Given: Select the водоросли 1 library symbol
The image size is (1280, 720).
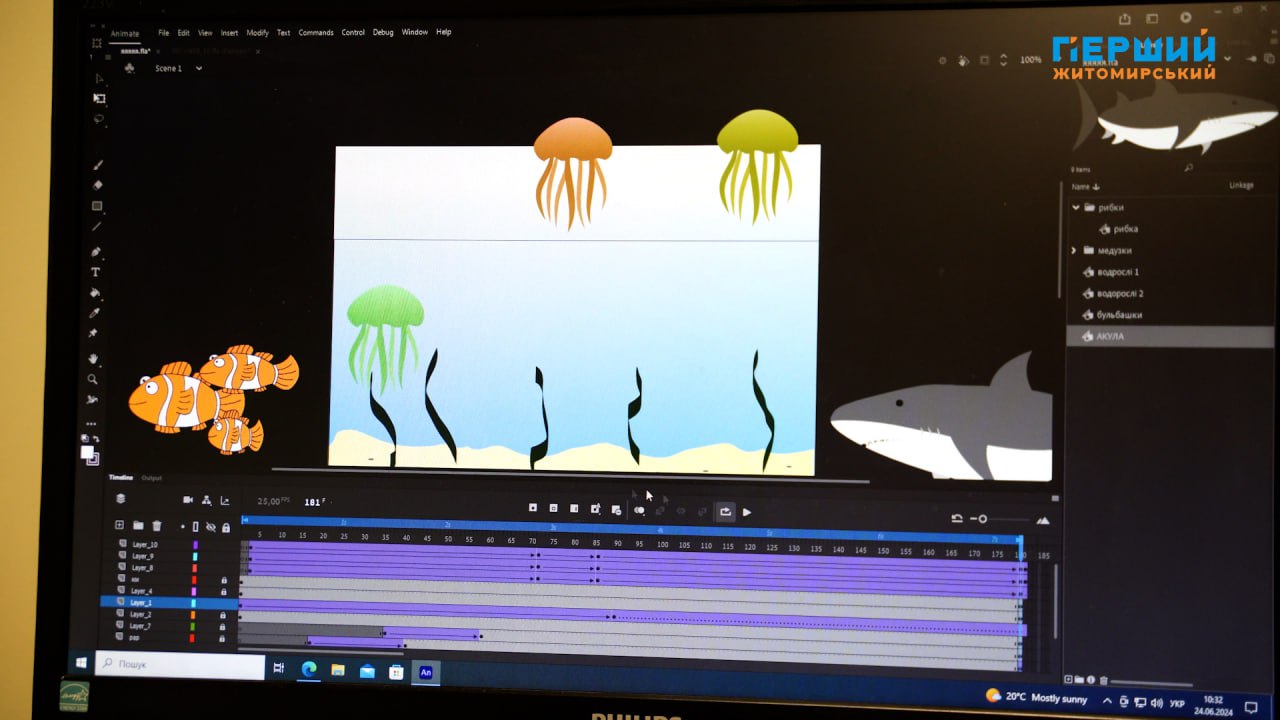Looking at the screenshot, I should (x=1117, y=272).
